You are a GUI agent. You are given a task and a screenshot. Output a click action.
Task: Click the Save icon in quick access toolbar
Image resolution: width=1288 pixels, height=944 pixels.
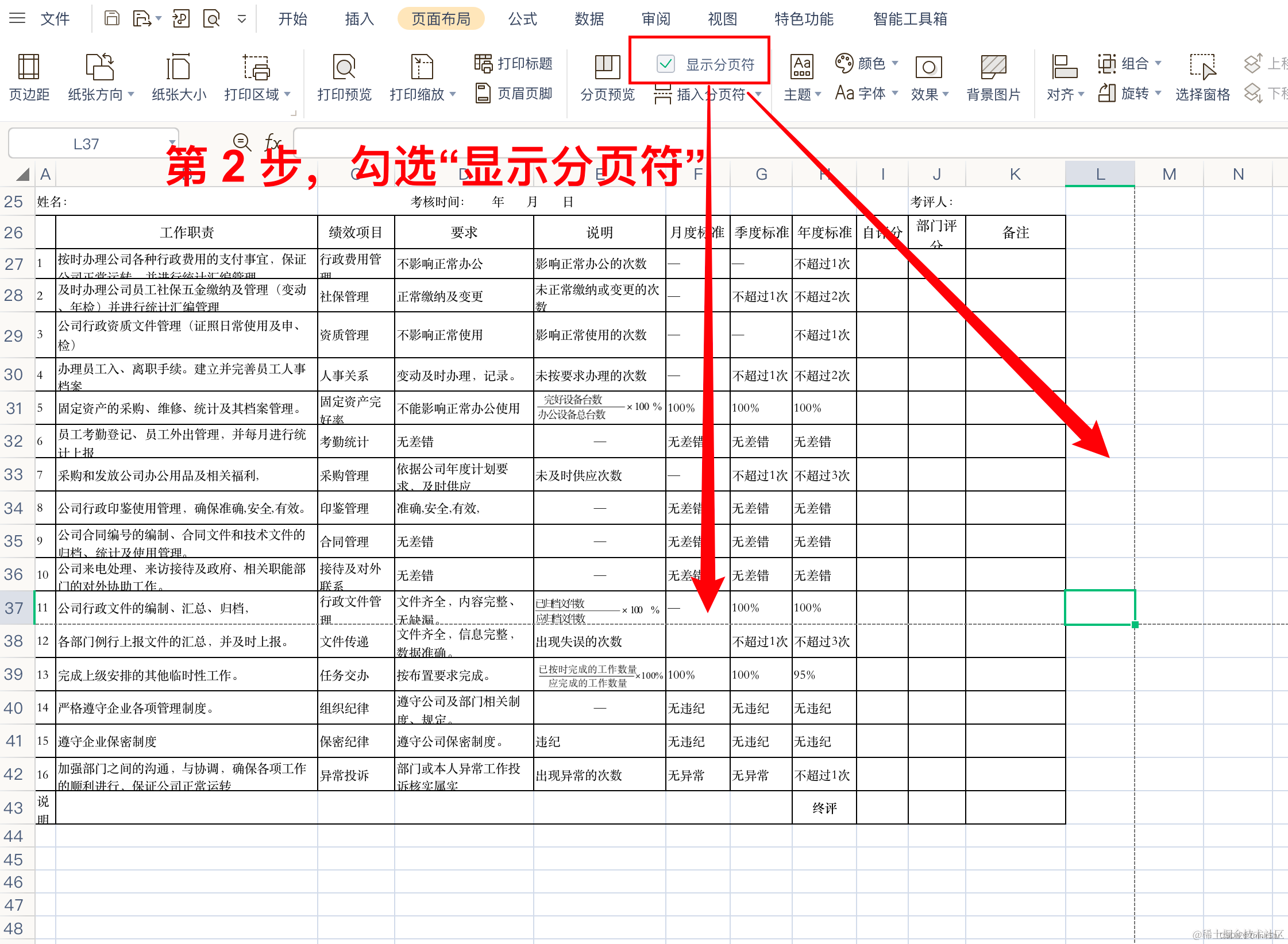[111, 18]
